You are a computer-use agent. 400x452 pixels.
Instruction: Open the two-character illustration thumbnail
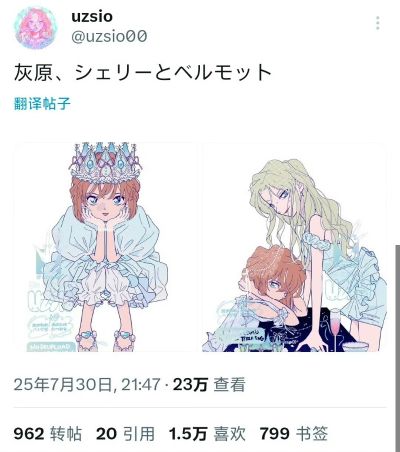(294, 247)
